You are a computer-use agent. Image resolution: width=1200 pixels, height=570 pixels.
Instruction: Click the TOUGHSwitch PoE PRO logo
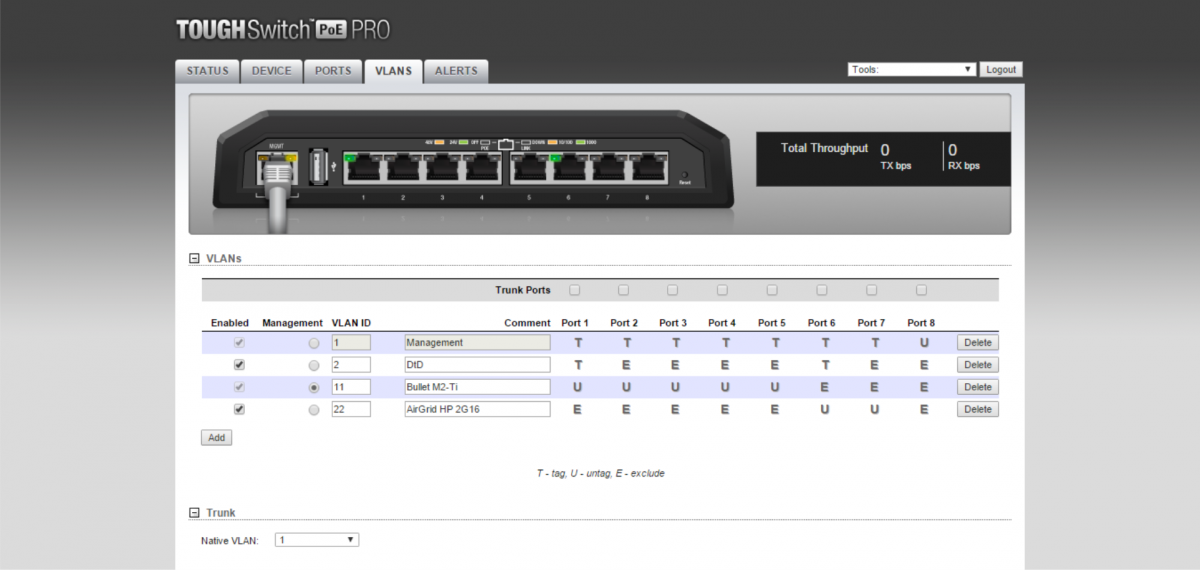(x=283, y=30)
